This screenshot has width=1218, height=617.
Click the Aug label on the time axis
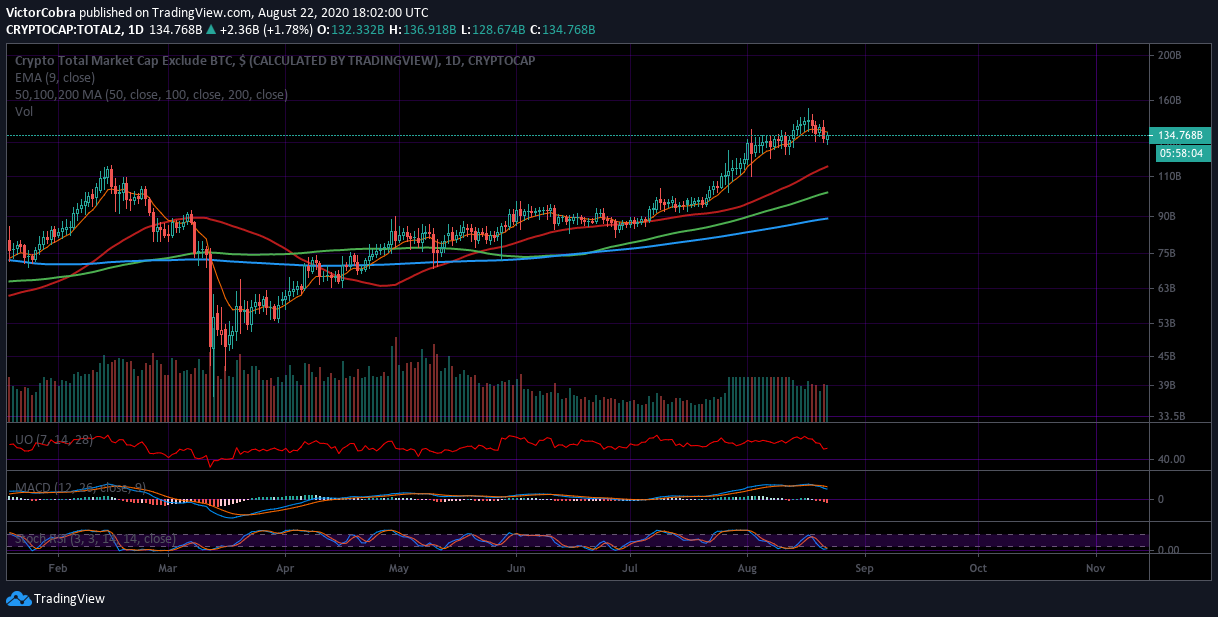click(x=746, y=567)
